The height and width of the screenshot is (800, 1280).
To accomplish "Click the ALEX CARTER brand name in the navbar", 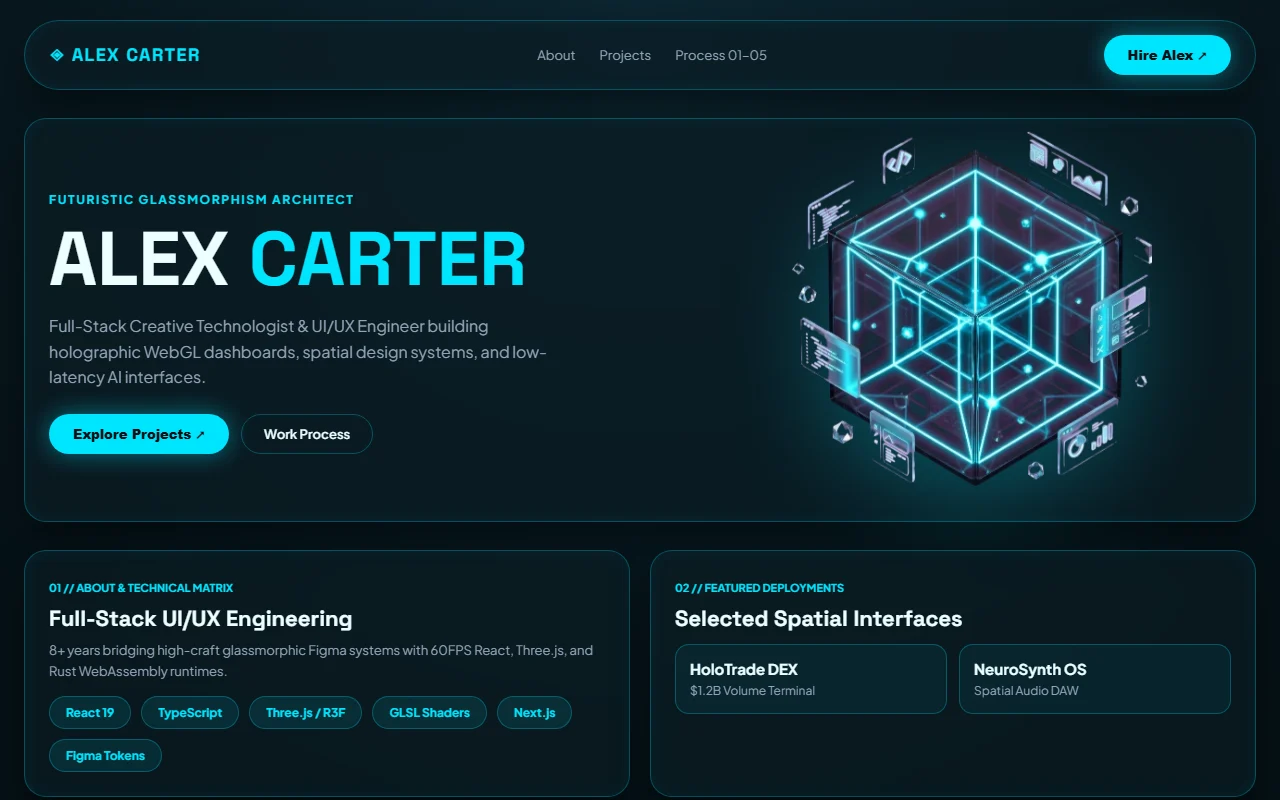I will (x=136, y=55).
